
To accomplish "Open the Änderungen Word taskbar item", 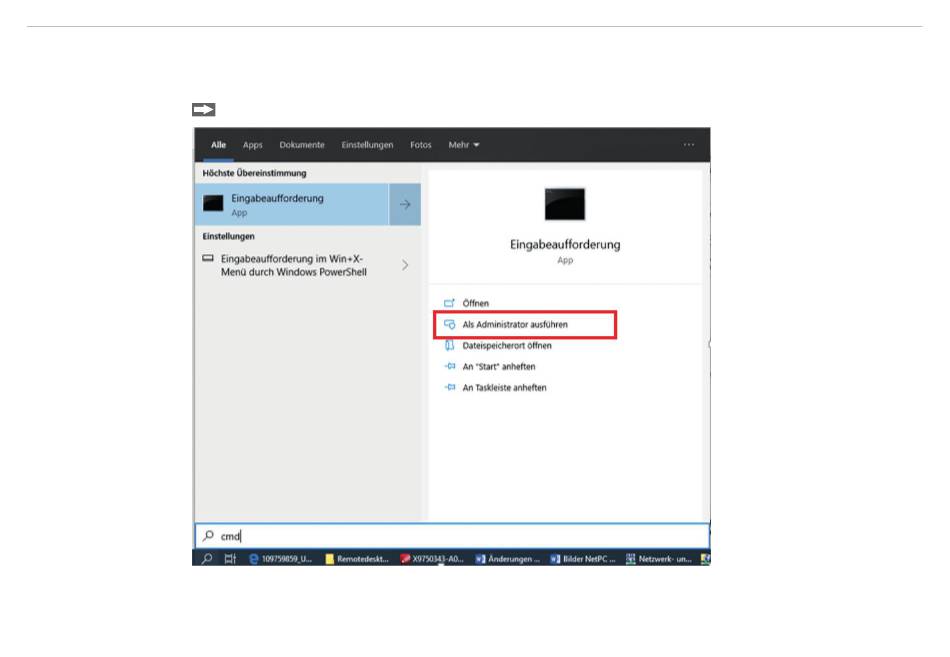I will [507, 559].
